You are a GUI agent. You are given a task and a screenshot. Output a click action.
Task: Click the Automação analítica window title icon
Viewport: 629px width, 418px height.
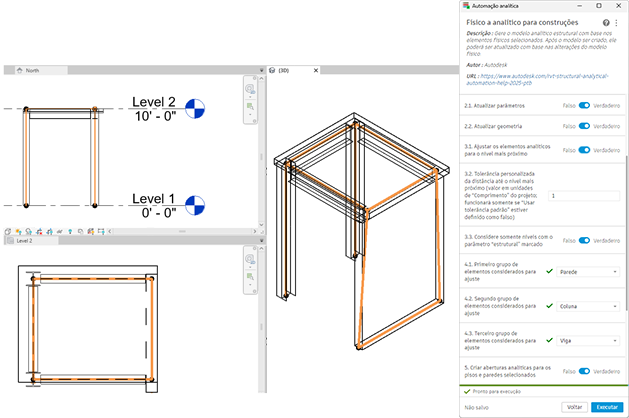(466, 6)
